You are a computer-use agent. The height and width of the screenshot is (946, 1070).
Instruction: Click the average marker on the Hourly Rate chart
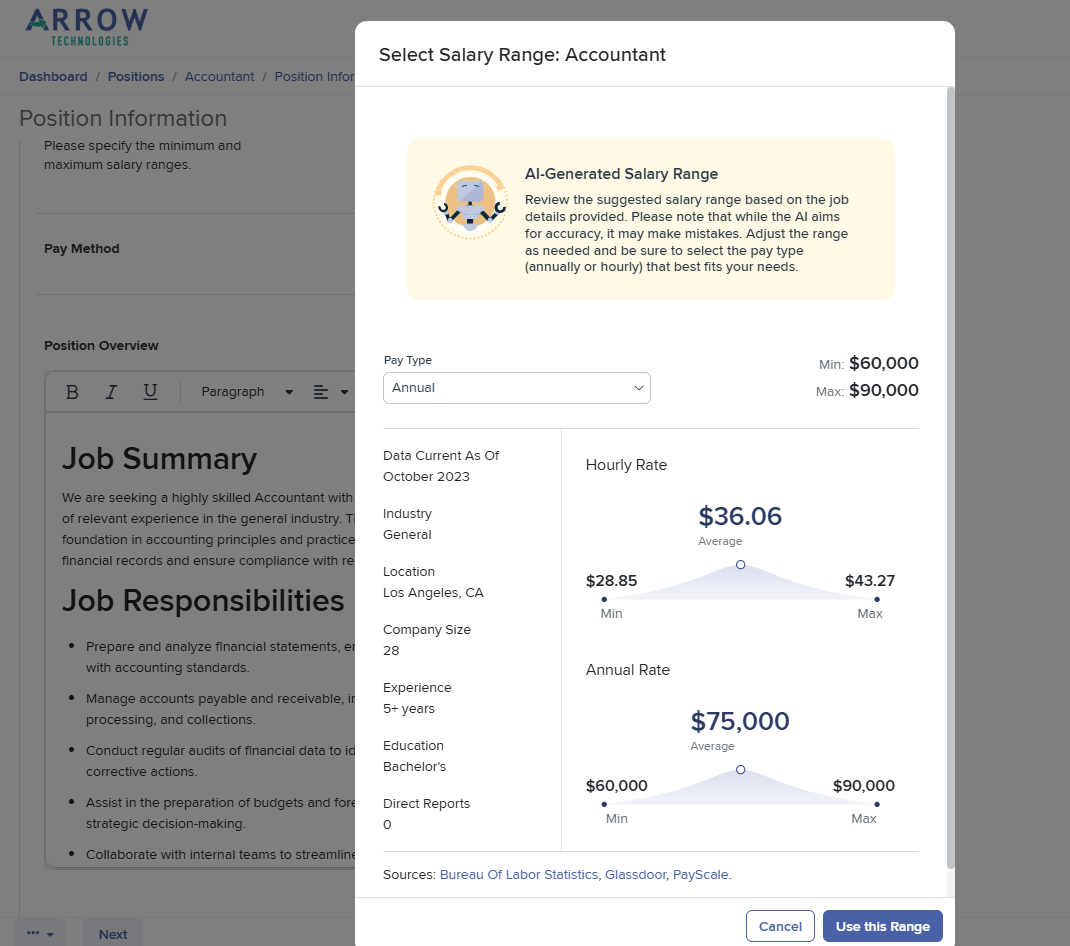coord(740,564)
